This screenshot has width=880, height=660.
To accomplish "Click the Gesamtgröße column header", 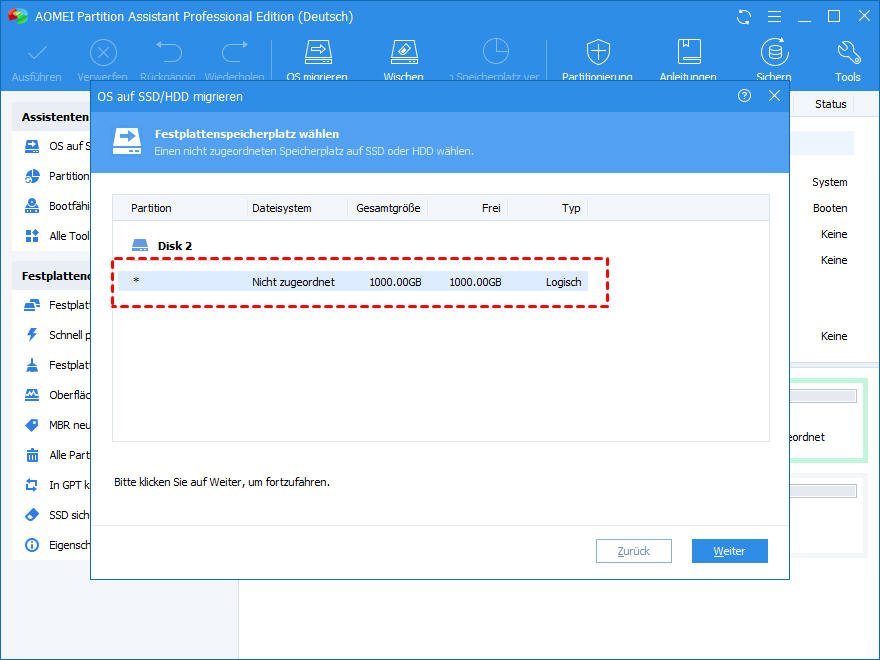I will click(388, 208).
